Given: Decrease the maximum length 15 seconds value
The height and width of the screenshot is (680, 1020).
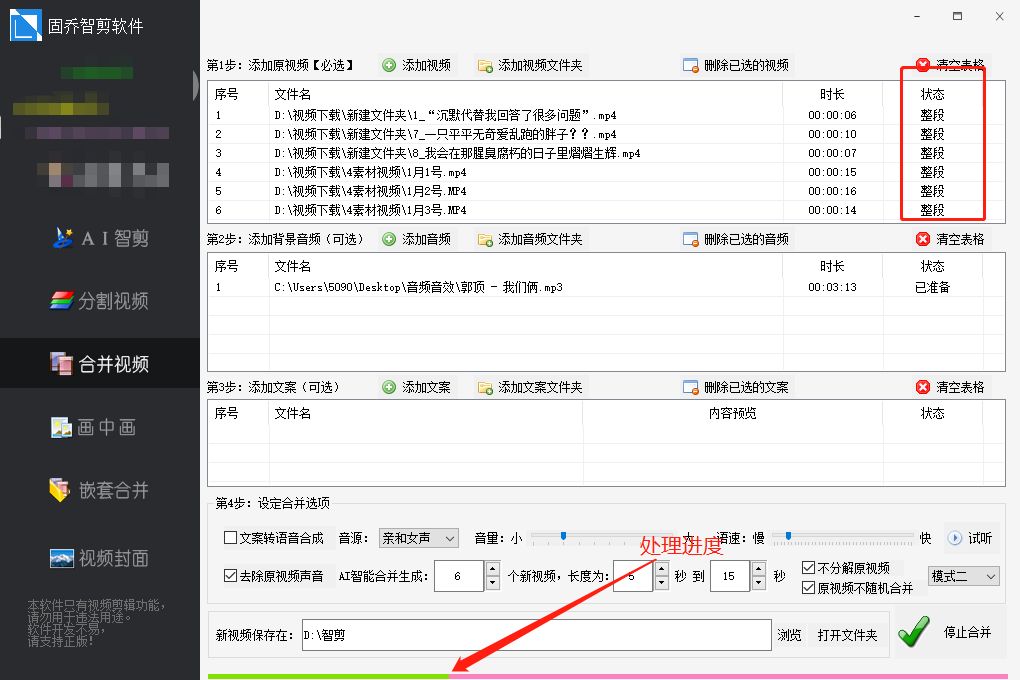Looking at the screenshot, I should click(x=758, y=584).
